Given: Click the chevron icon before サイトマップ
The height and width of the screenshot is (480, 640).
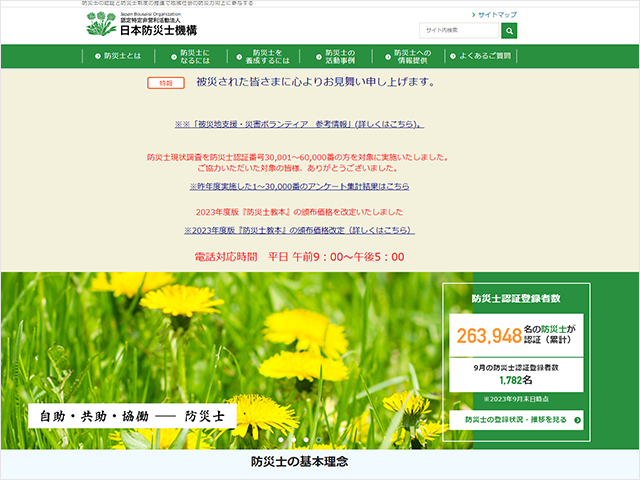Looking at the screenshot, I should point(473,15).
